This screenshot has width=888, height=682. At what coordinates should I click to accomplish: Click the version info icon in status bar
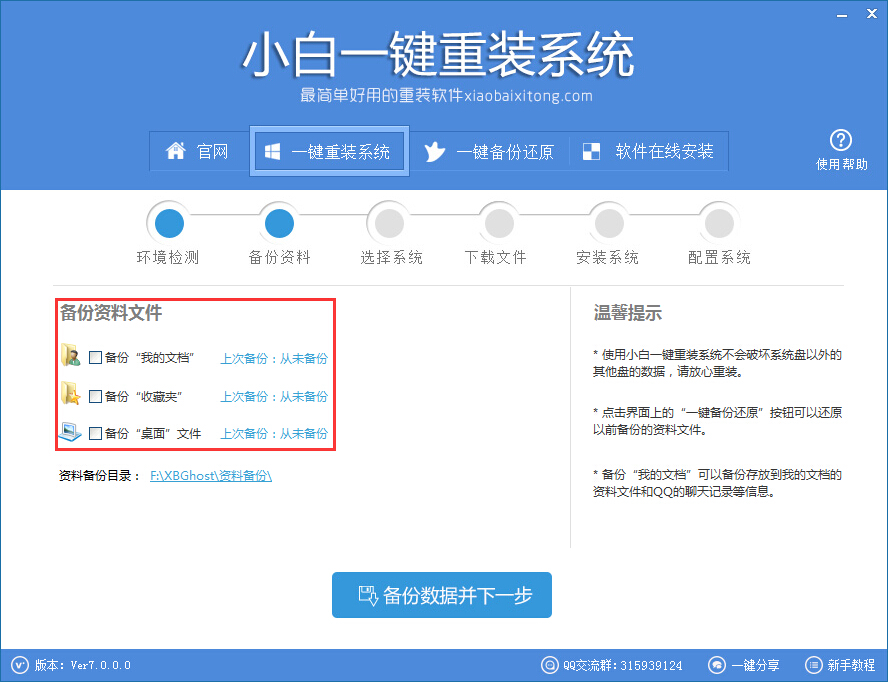pyautogui.click(x=20, y=665)
